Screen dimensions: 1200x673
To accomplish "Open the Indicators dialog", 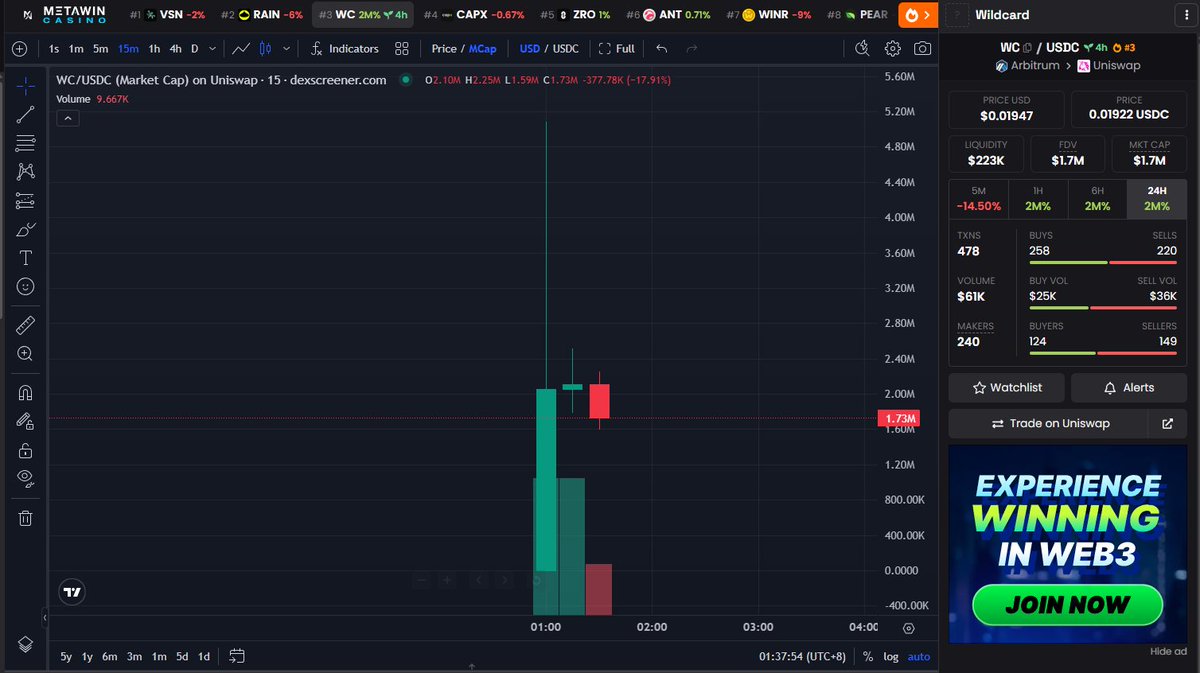I will pos(355,48).
